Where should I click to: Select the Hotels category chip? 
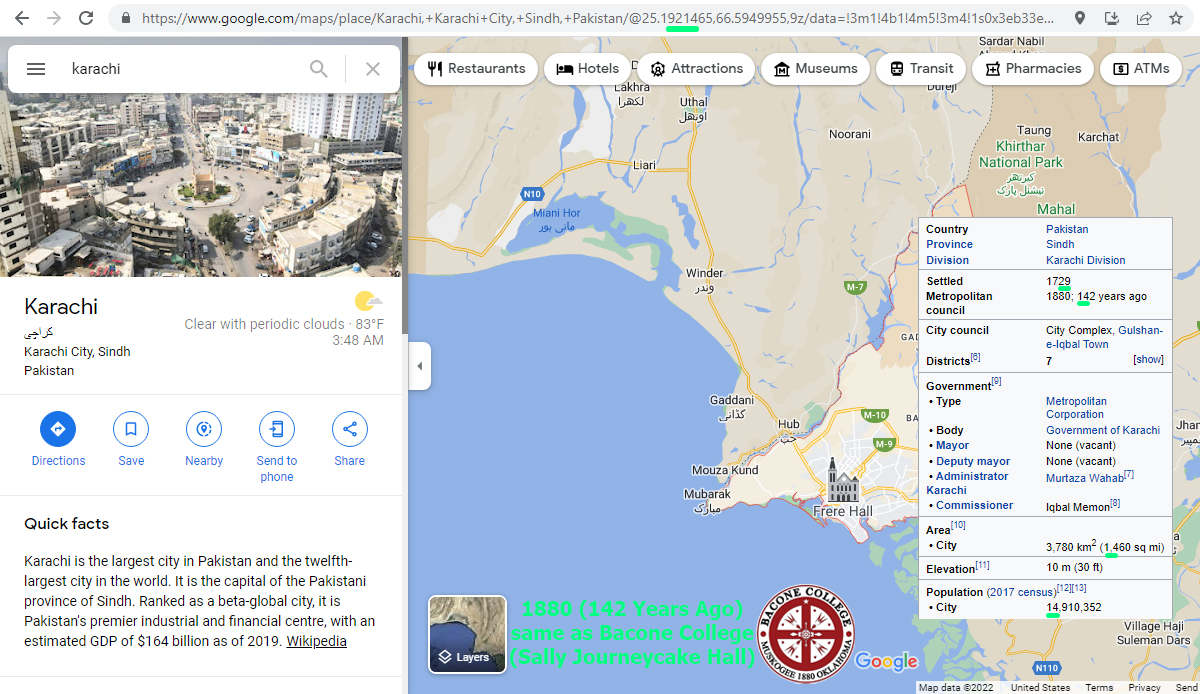(x=588, y=69)
